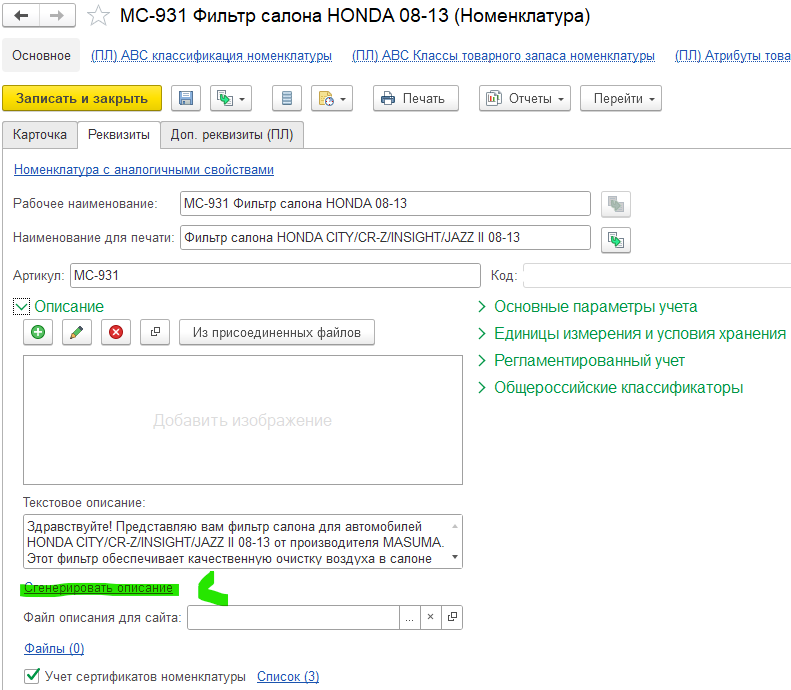Go back with the left arrow button
This screenshot has height=690, width=791.
(x=21, y=16)
